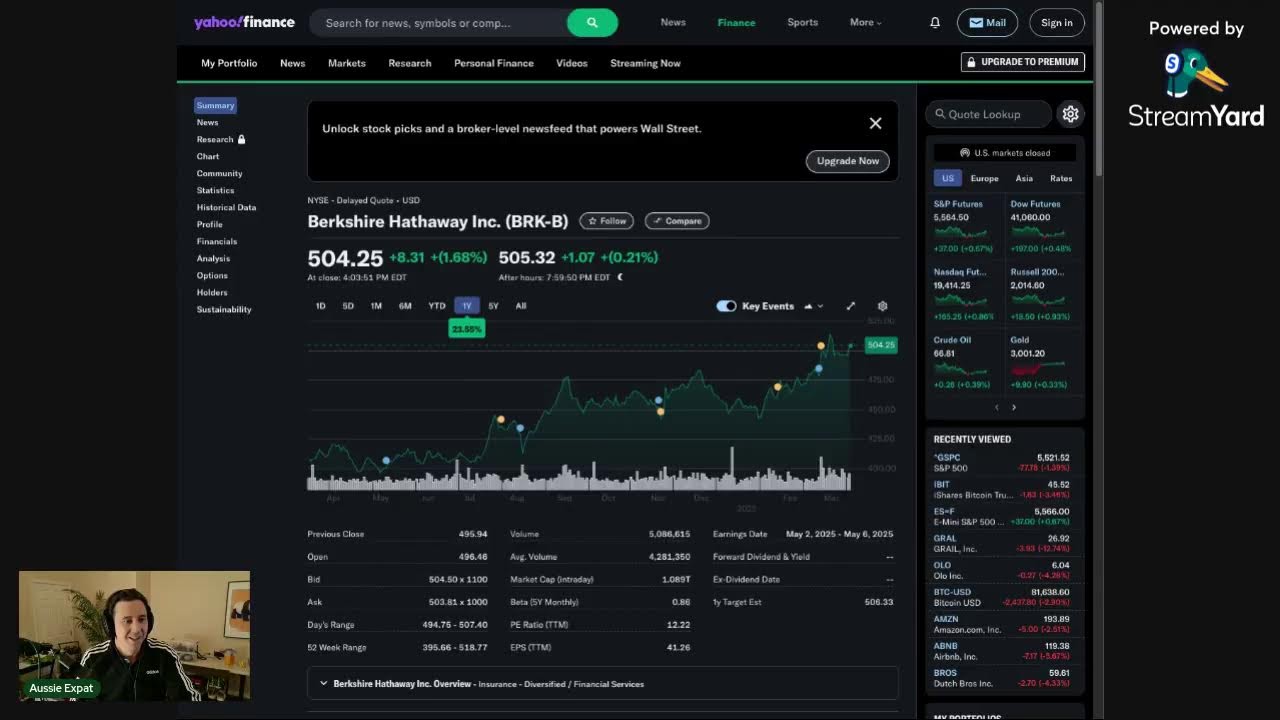Select the 1D chart range
Screen dimensions: 1280x720
[321, 306]
